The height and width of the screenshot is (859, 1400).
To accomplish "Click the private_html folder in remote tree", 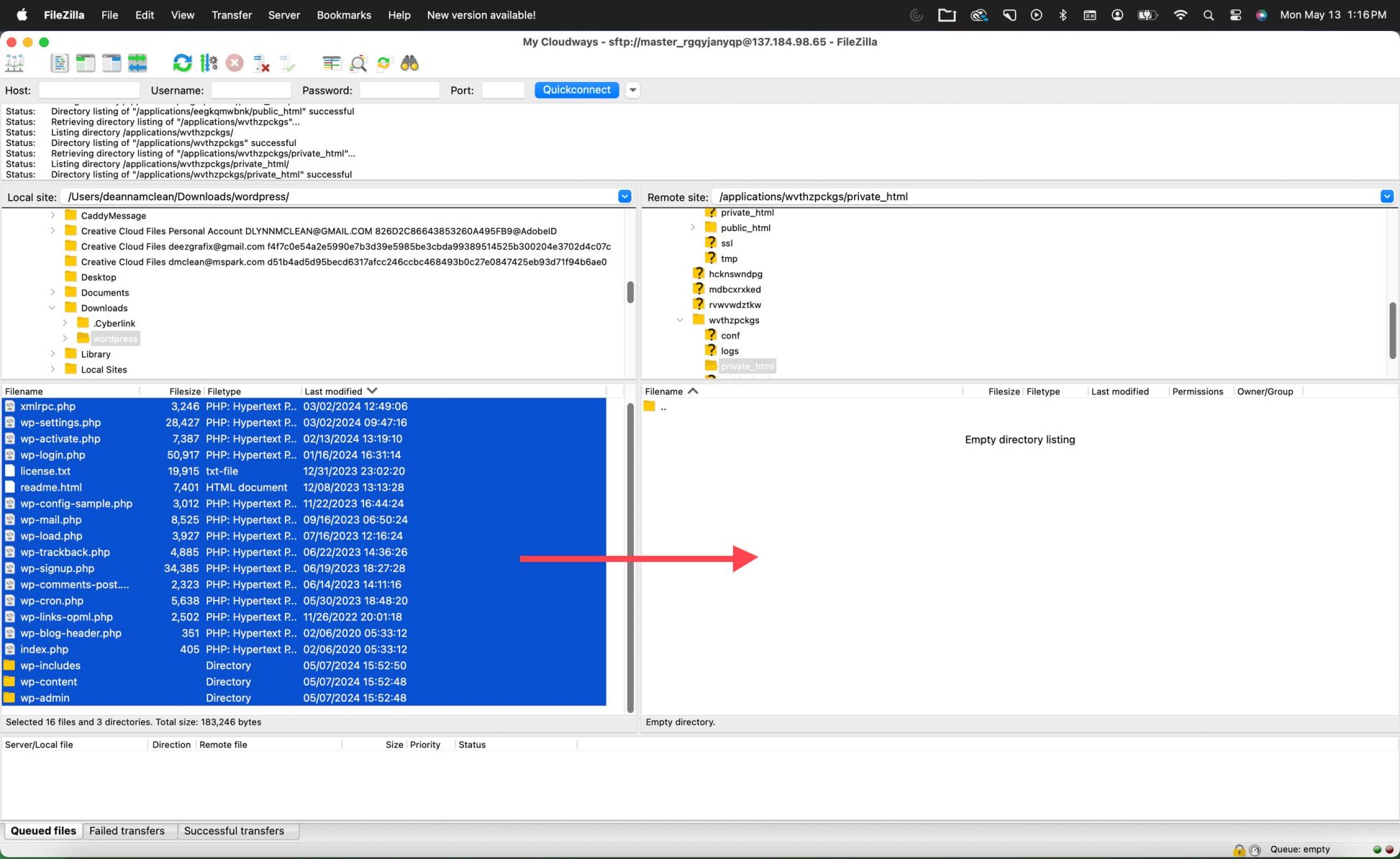I will coord(747,365).
